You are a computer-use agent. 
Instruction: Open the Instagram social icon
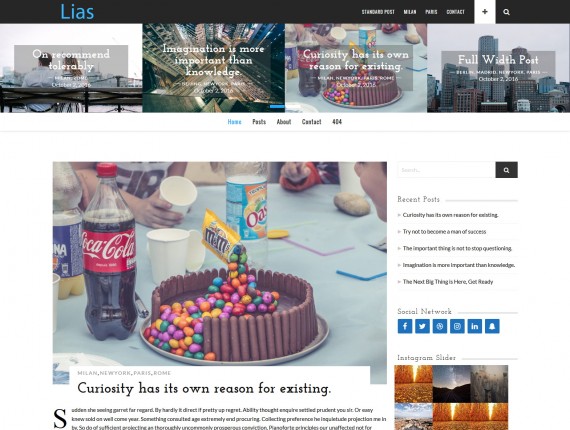click(457, 326)
